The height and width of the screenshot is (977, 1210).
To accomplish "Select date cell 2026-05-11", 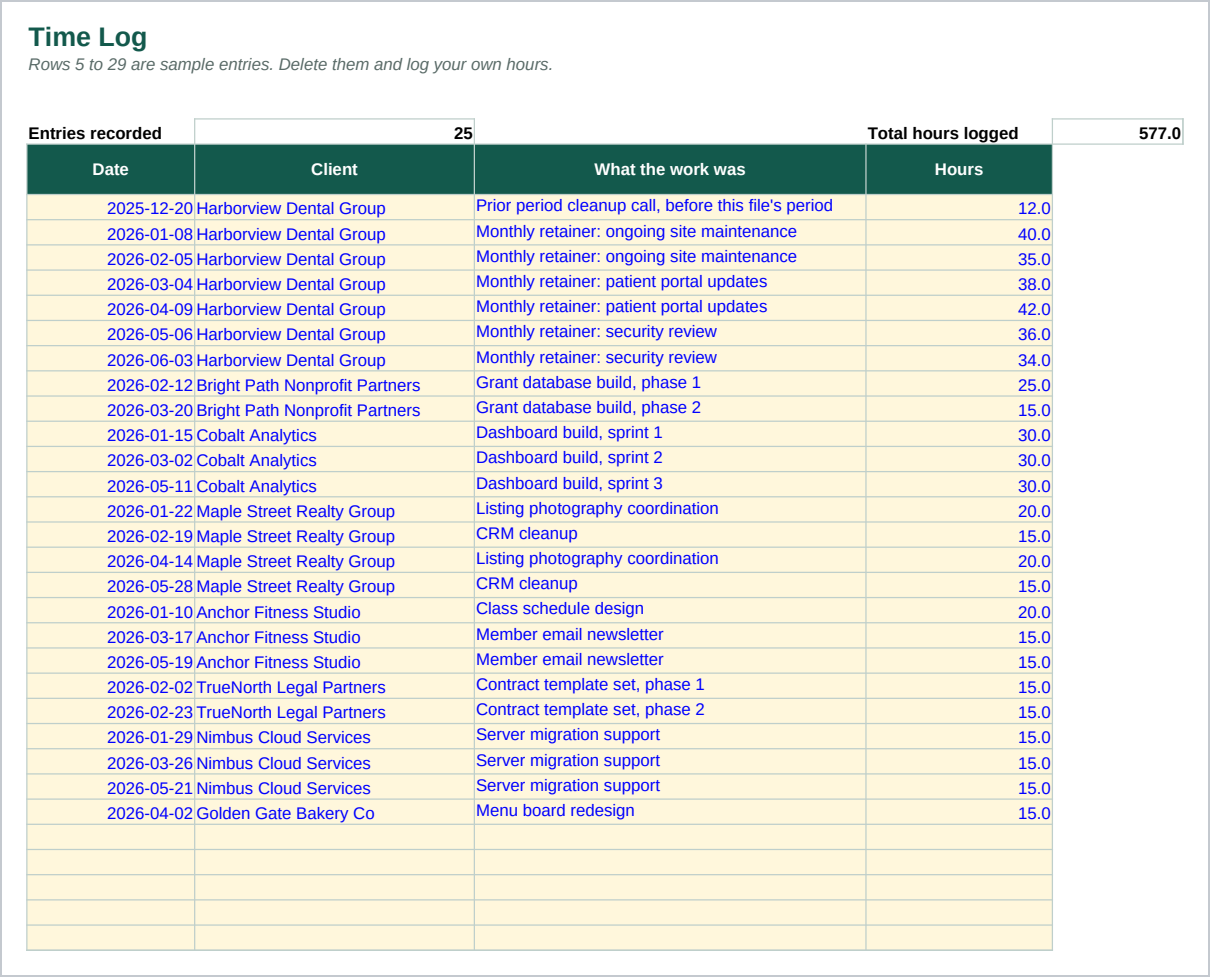I will click(x=111, y=485).
